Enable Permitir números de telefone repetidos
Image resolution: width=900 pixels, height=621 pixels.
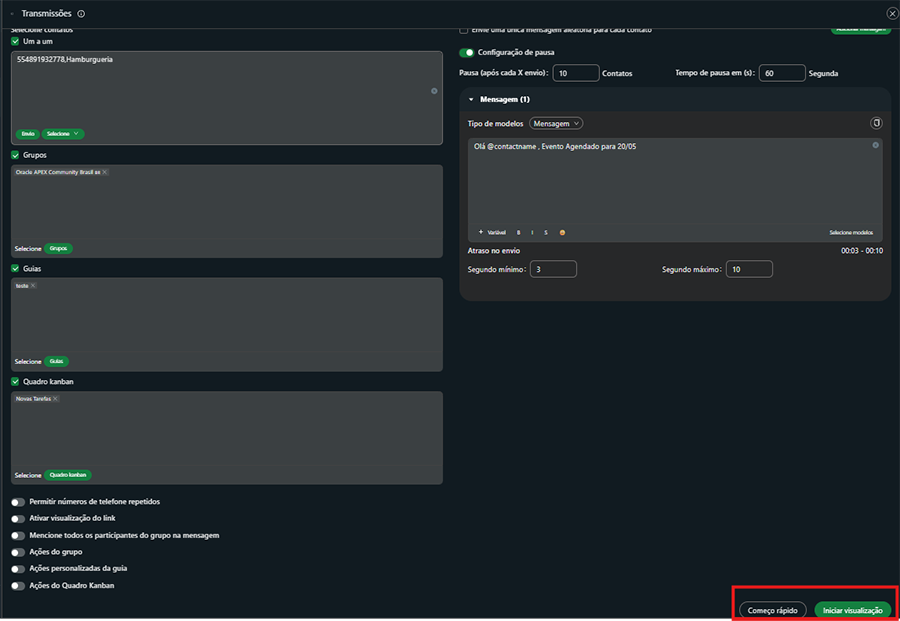coord(18,502)
